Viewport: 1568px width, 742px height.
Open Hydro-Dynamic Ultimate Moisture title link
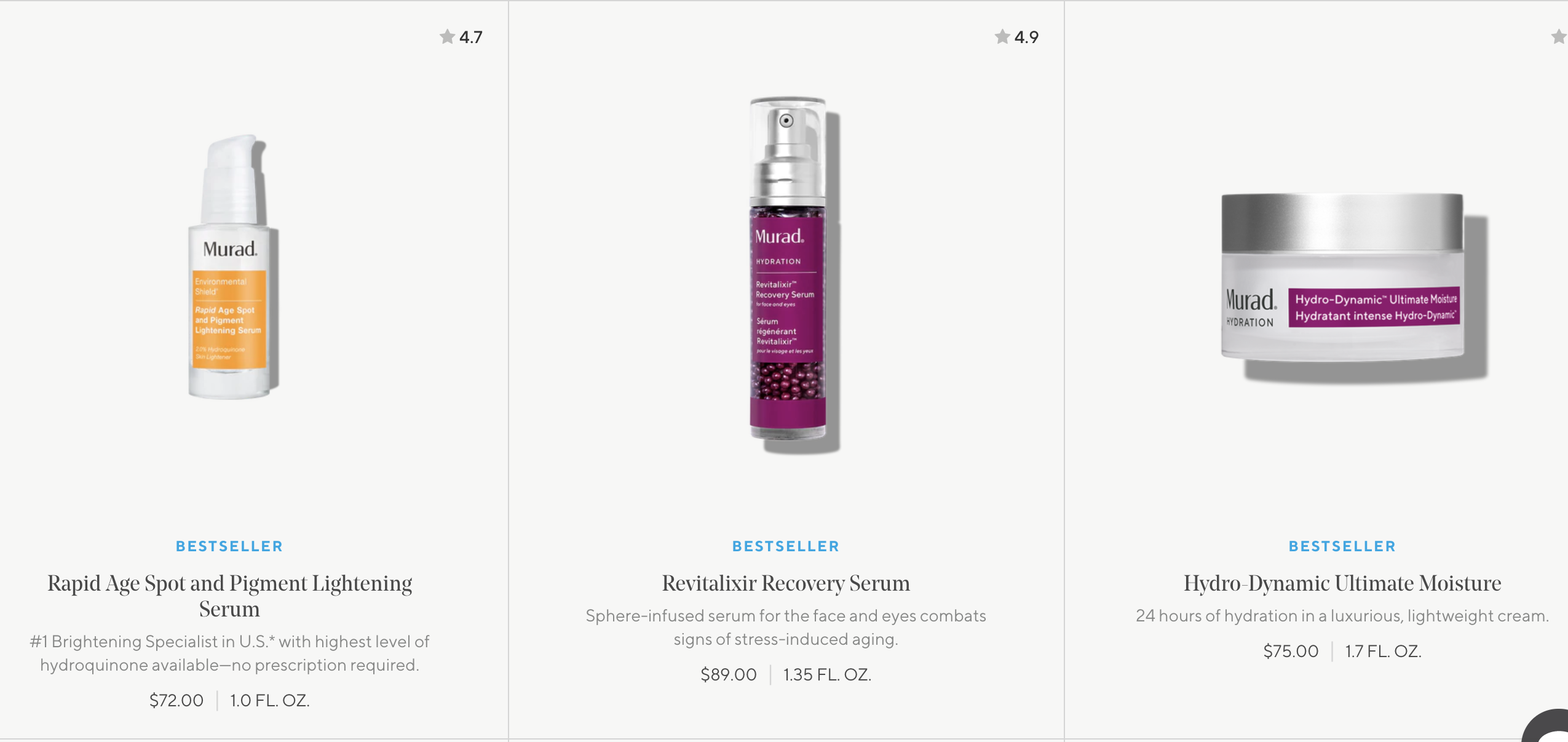(x=1342, y=583)
